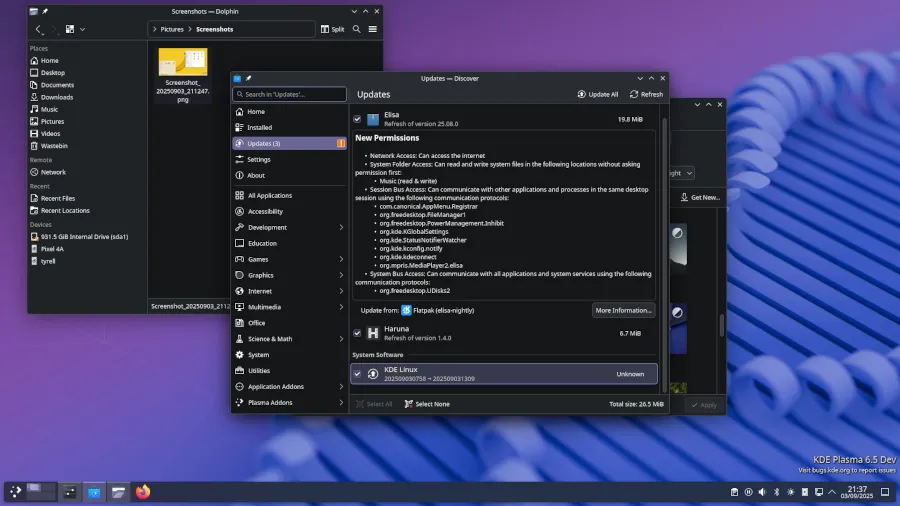
Task: Click Select None below the updates list
Action: 426,404
